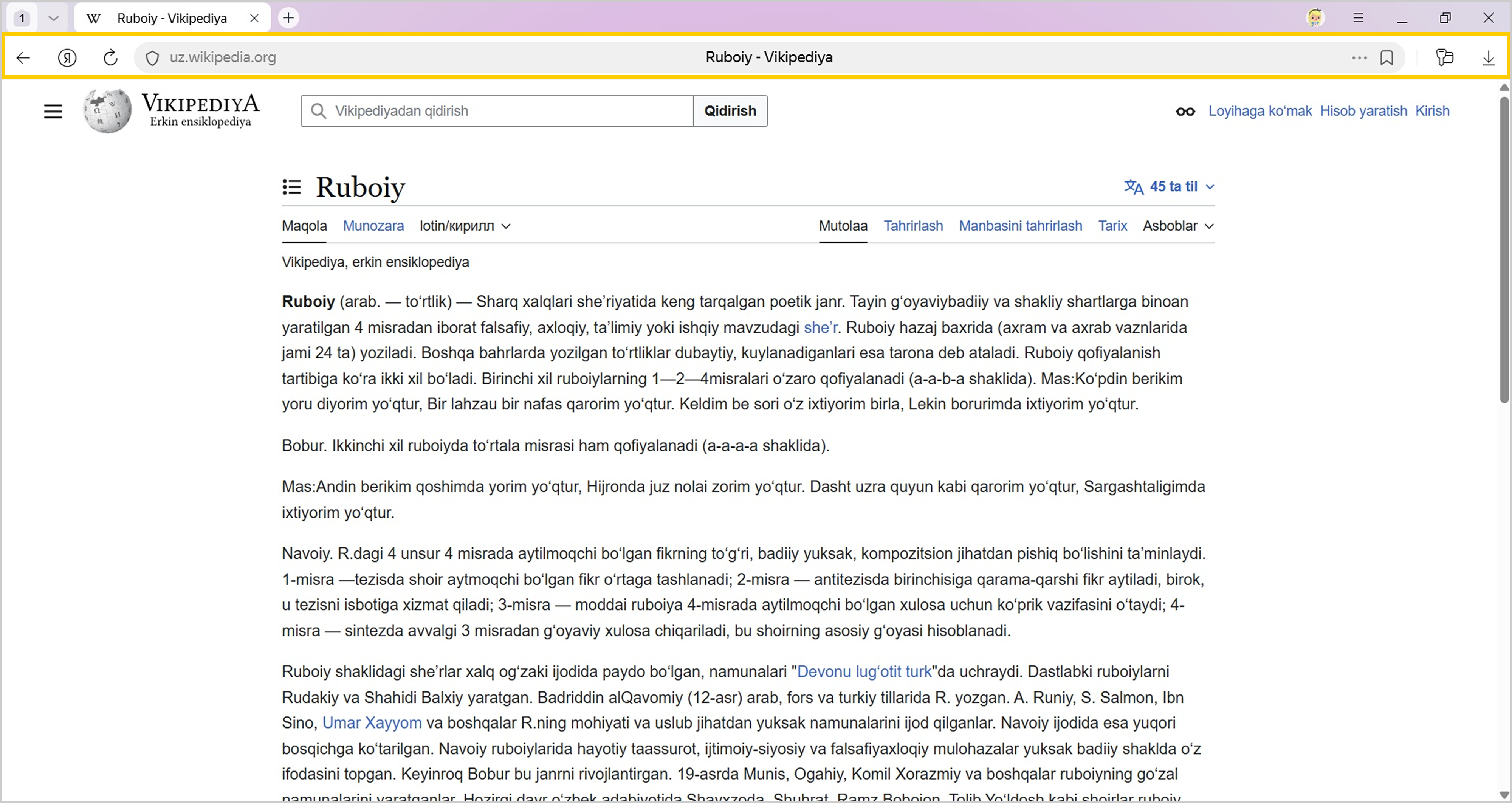Bookmark this page with the bookmark icon
The height and width of the screenshot is (803, 1512).
pos(1387,57)
